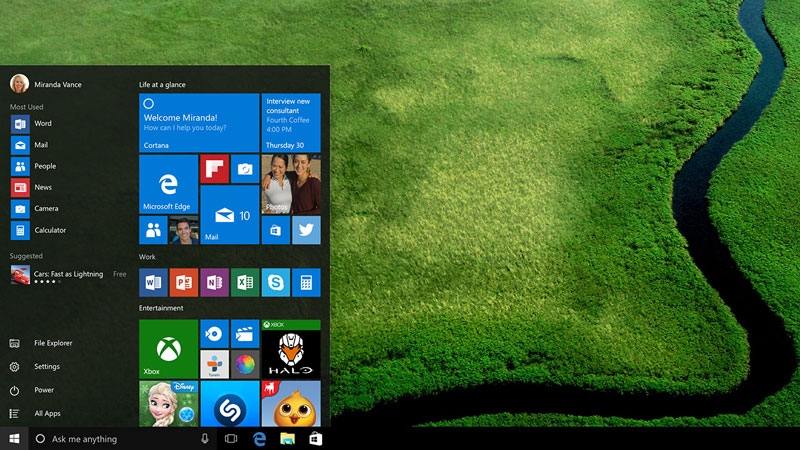Open the TuneIn radio tile
The width and height of the screenshot is (800, 450).
point(214,364)
